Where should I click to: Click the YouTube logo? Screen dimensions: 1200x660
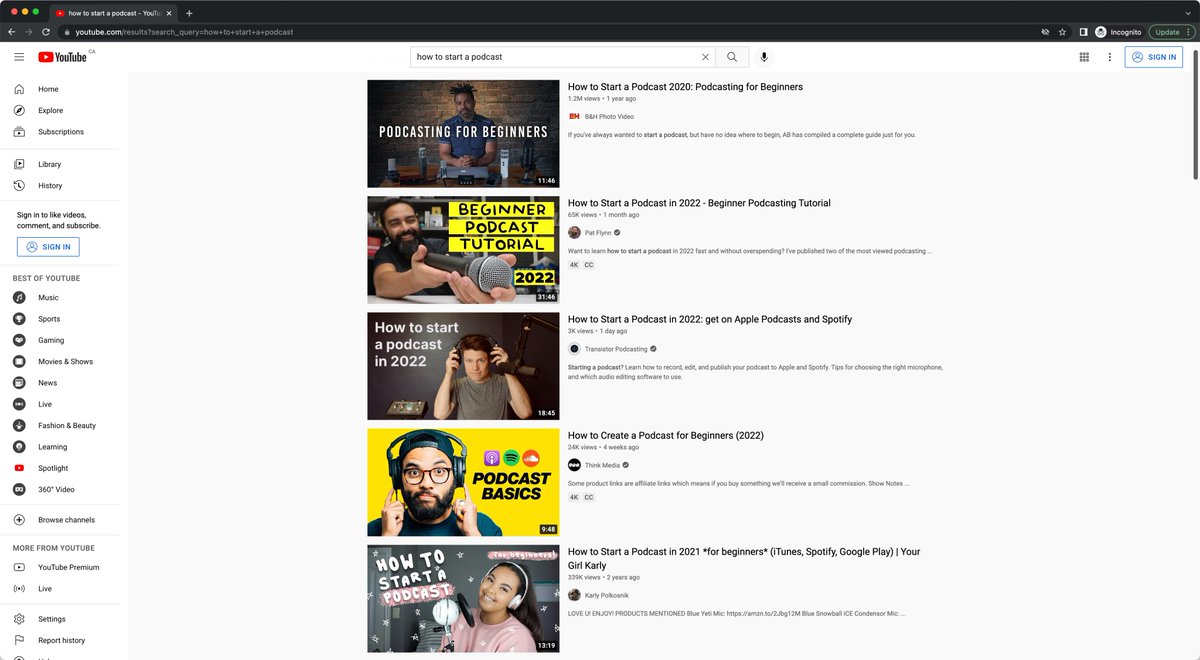63,57
